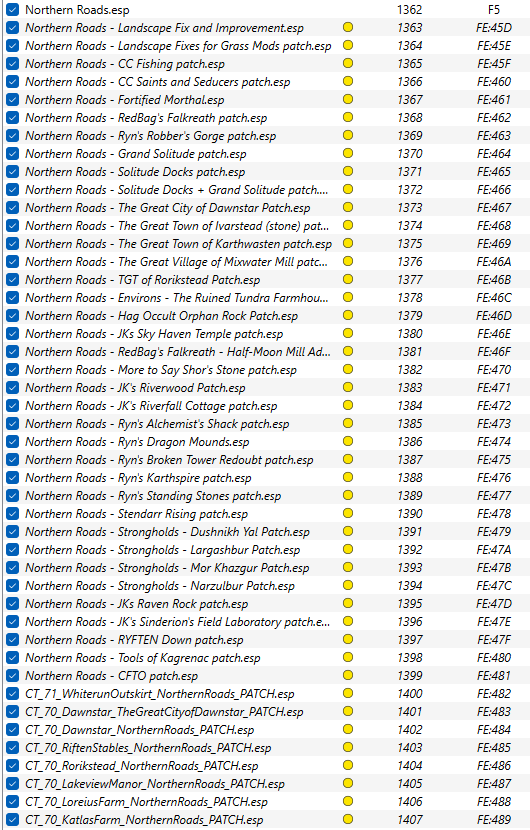Click mod index FE:489 cell
The width and height of the screenshot is (530, 830).
click(x=493, y=820)
